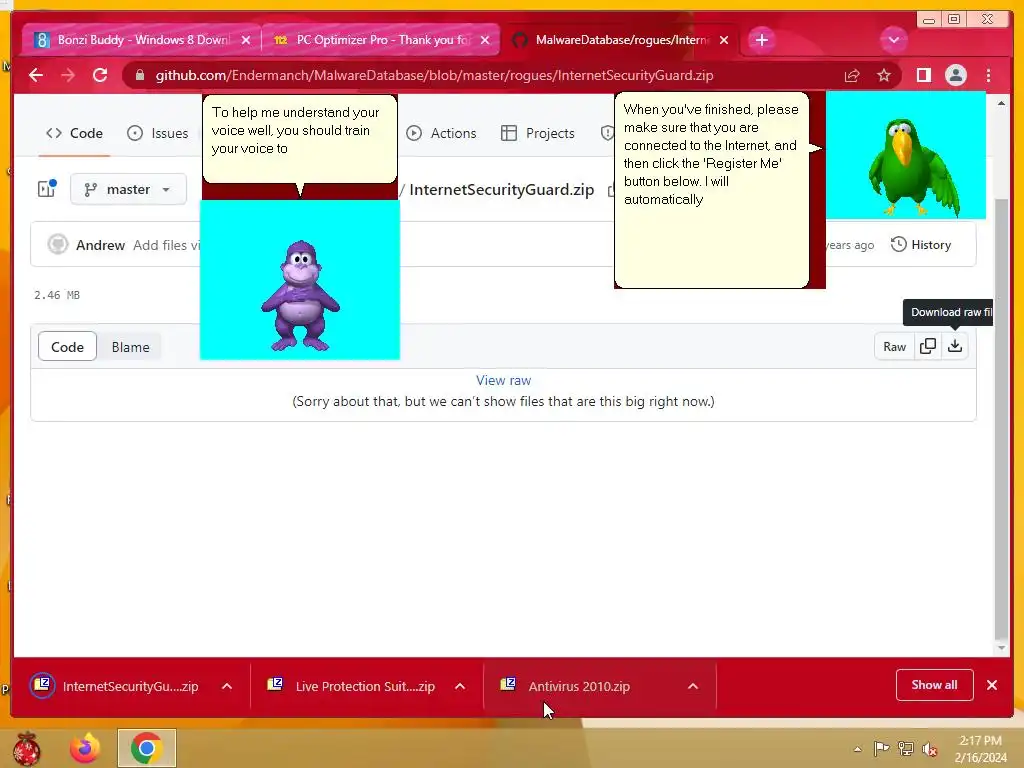The height and width of the screenshot is (768, 1024).
Task: Click the browser forward arrow
Action: (68, 75)
